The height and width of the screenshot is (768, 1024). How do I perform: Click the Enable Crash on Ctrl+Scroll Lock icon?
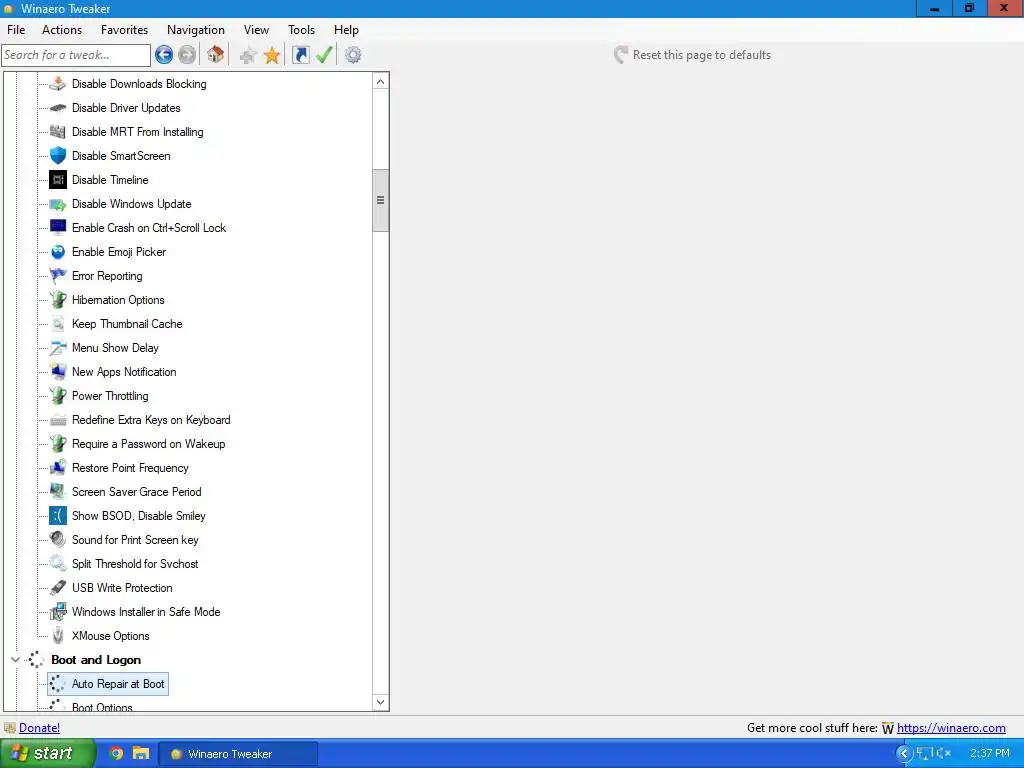coord(57,227)
